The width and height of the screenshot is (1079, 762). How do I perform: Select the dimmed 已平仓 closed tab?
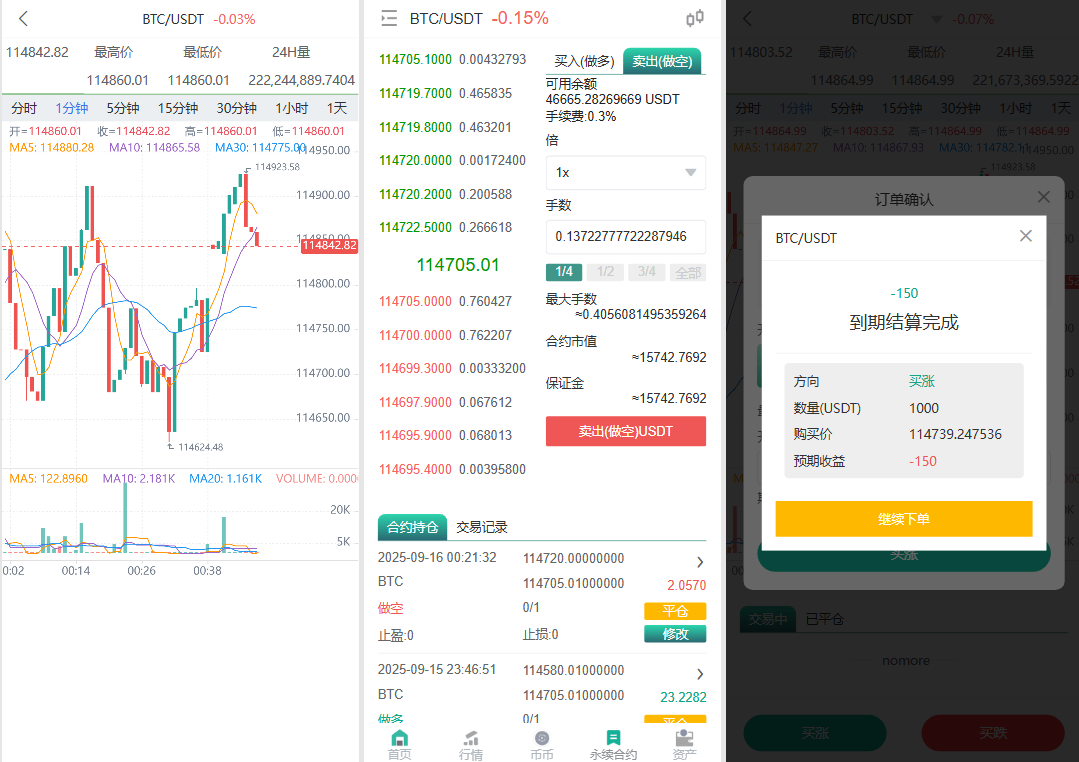[824, 620]
